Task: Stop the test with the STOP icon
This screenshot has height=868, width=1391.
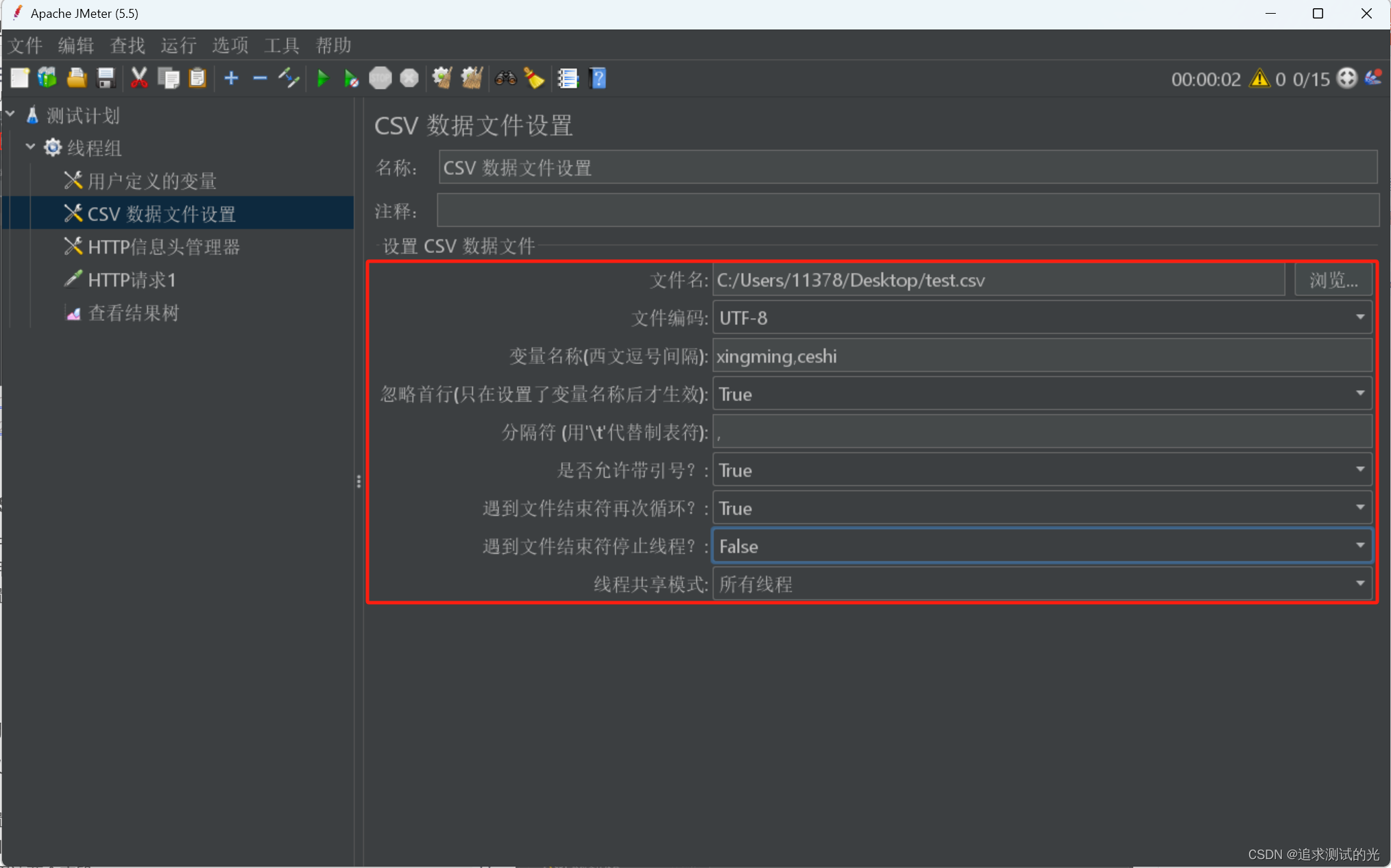Action: click(380, 78)
